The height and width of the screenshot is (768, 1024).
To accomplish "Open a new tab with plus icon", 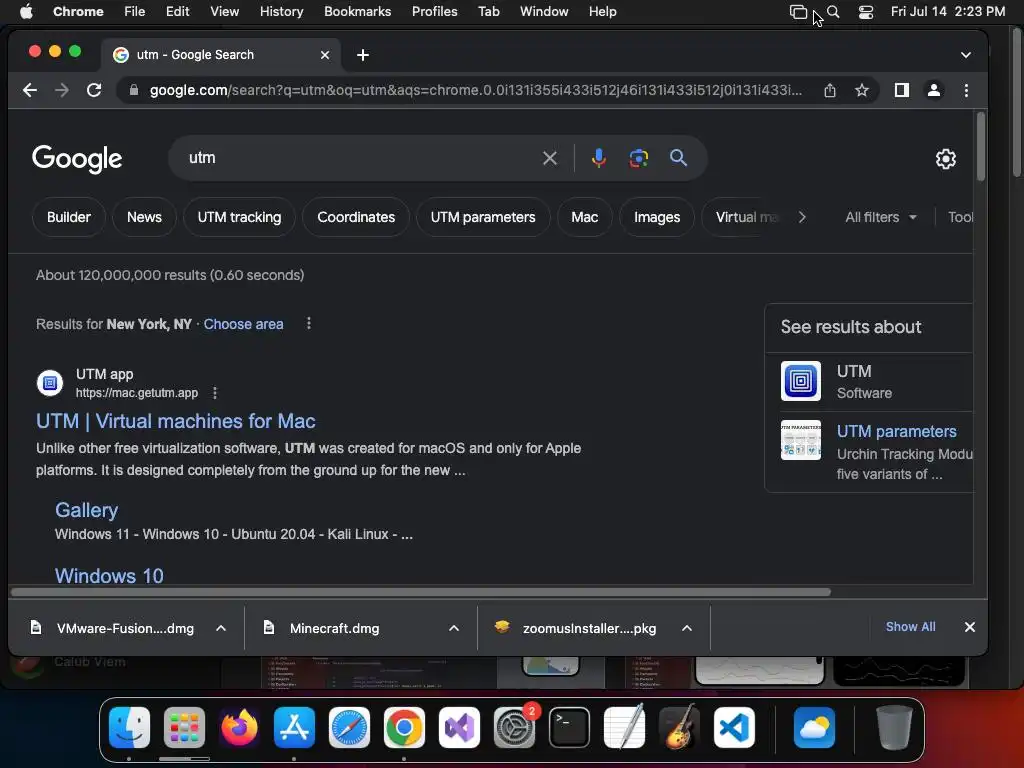I will 363,55.
